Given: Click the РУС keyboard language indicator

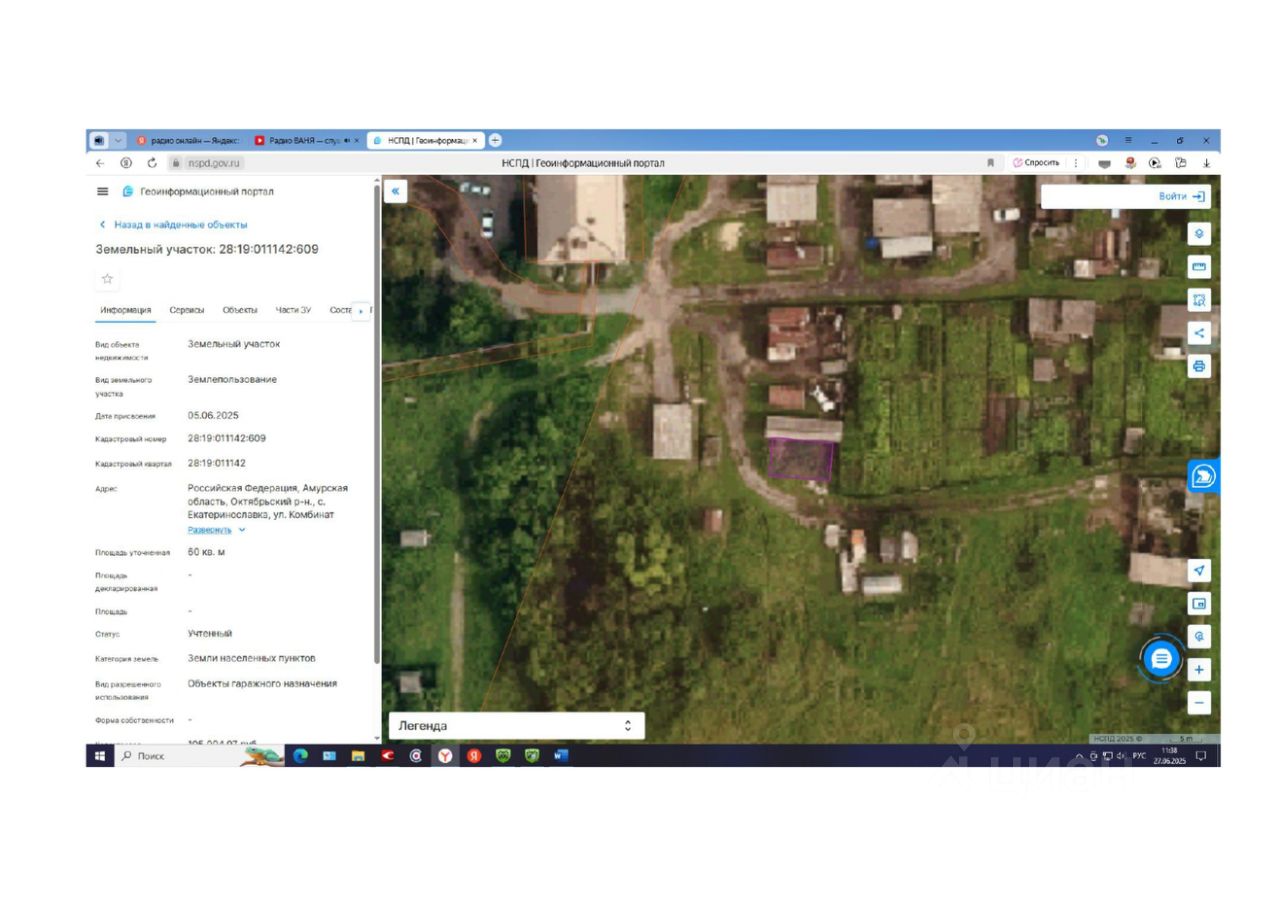Looking at the screenshot, I should [x=1139, y=756].
